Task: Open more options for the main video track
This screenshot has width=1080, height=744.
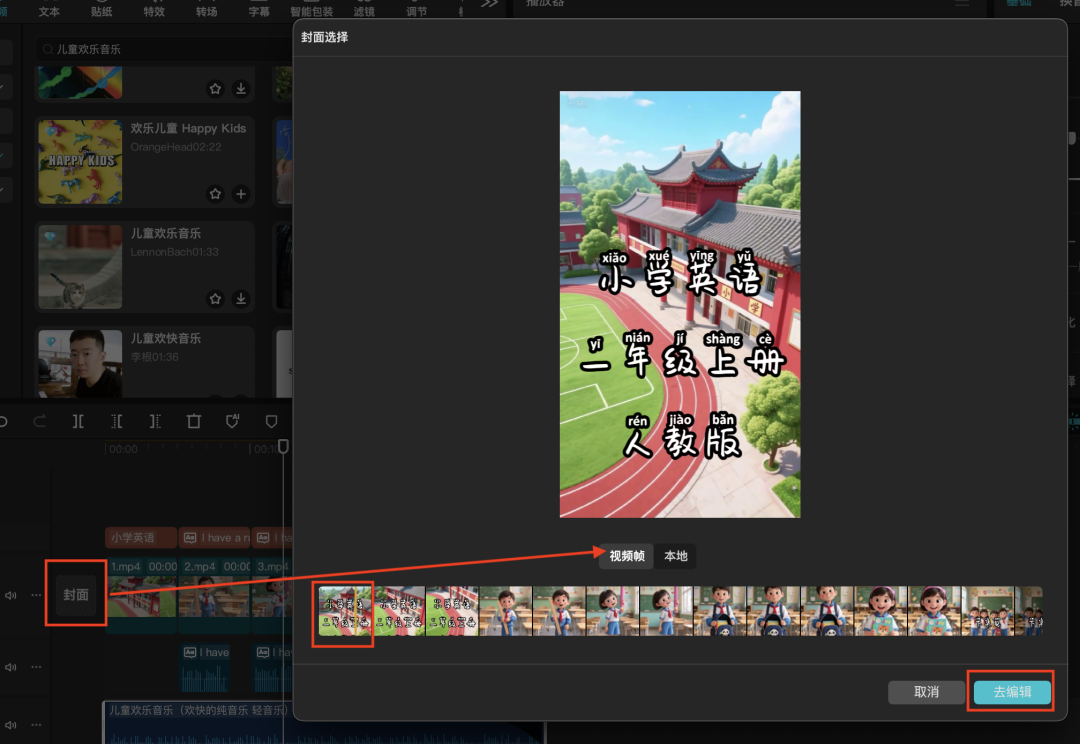Action: pyautogui.click(x=36, y=595)
